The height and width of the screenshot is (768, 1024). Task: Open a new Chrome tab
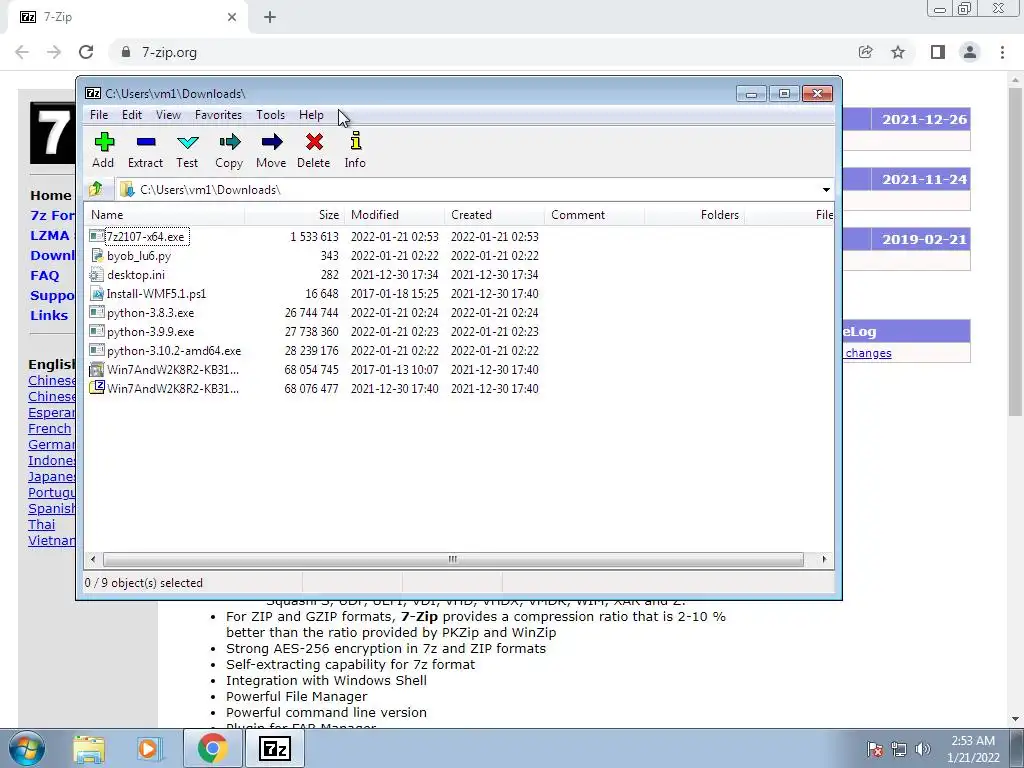(270, 17)
